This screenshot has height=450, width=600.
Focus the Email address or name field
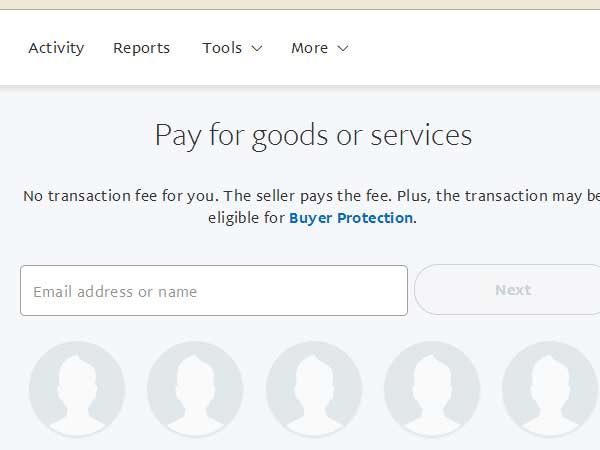213,291
